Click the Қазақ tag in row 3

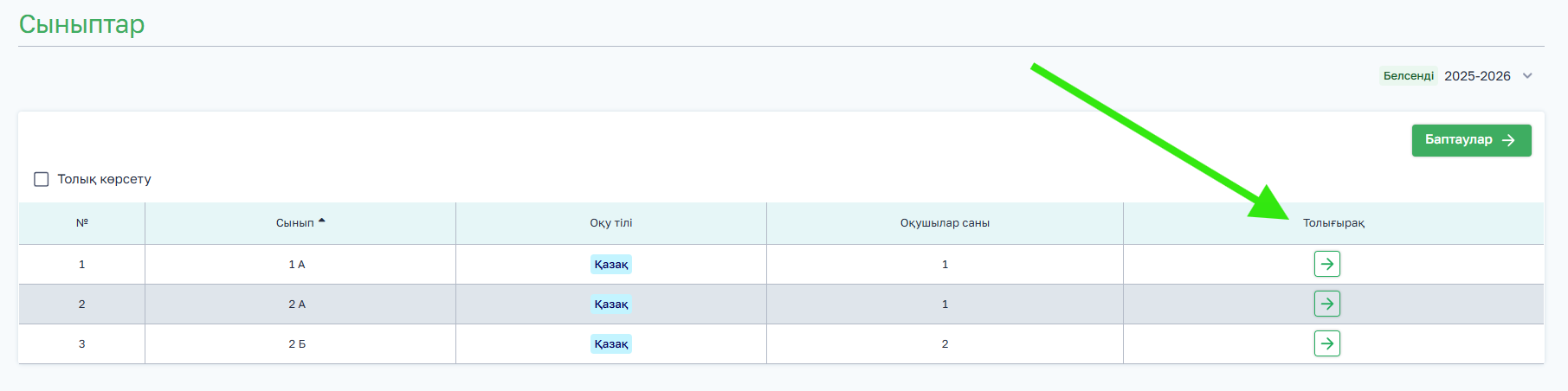pyautogui.click(x=611, y=343)
